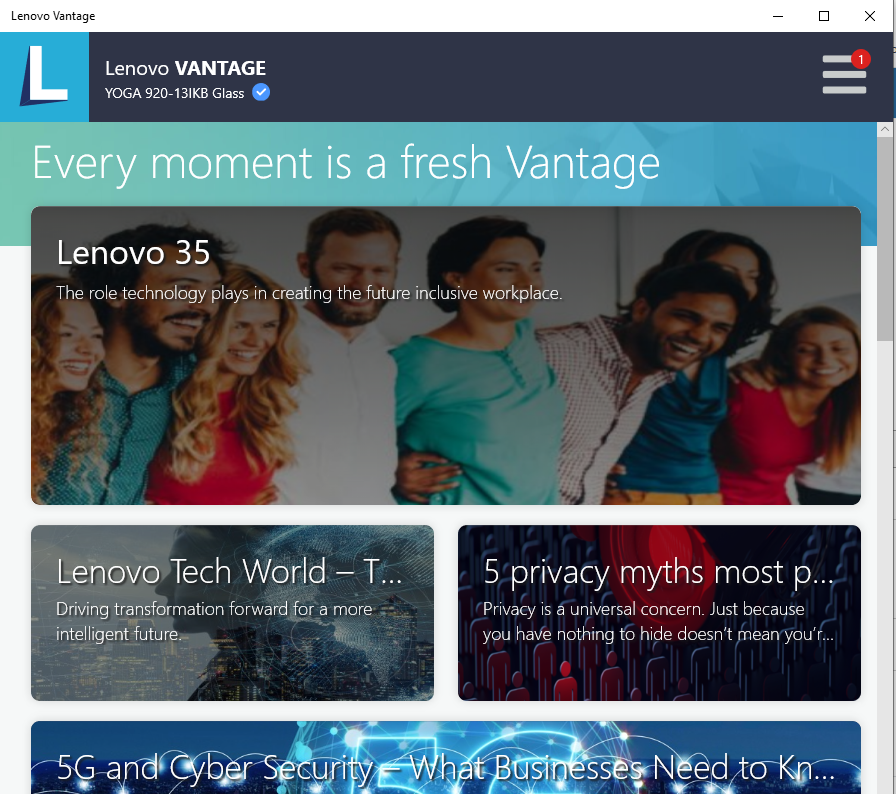Click the inclusive workplace description text
Image resolution: width=896 pixels, height=794 pixels.
[309, 293]
